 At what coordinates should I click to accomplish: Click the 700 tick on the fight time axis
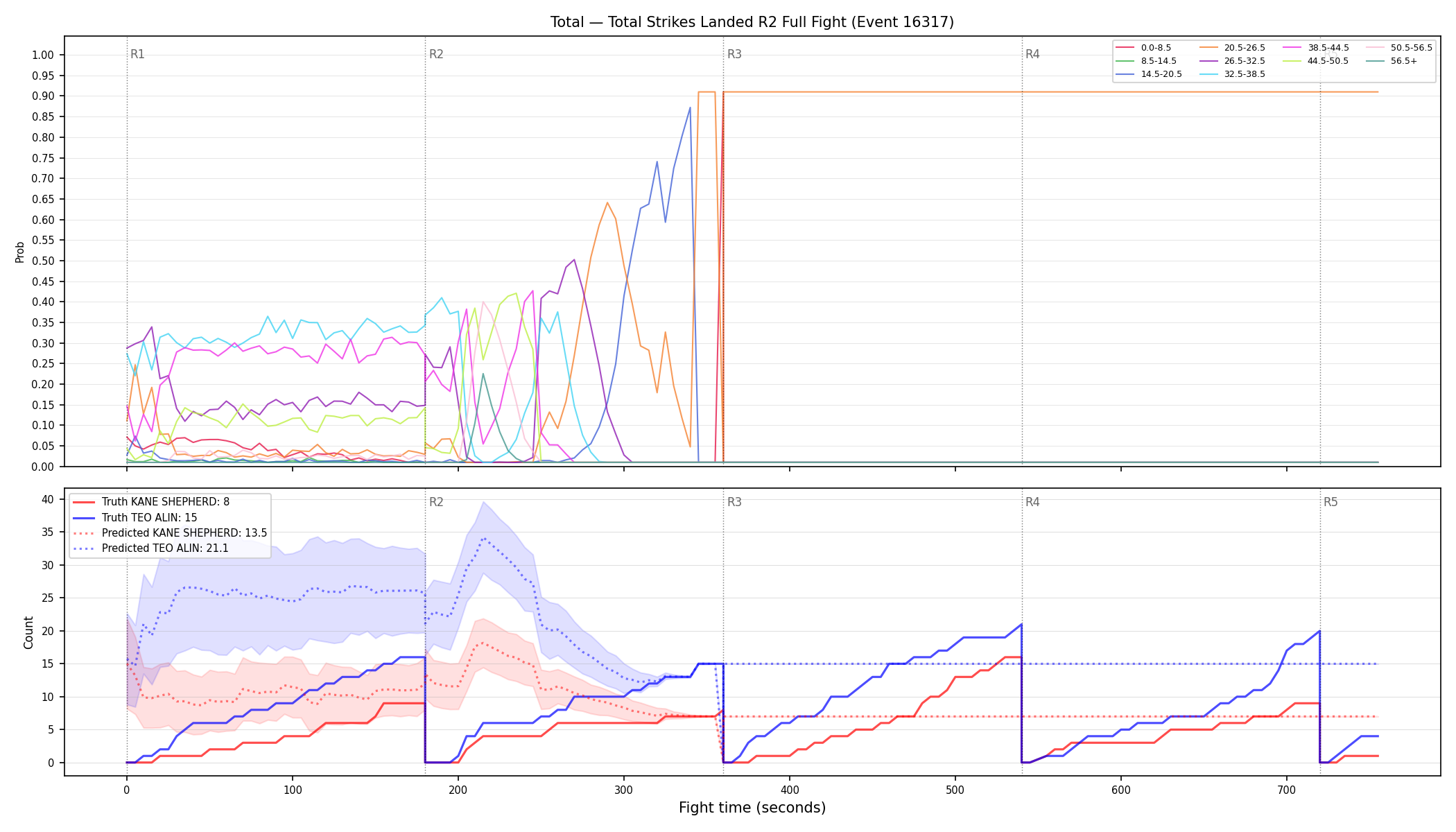[1287, 790]
